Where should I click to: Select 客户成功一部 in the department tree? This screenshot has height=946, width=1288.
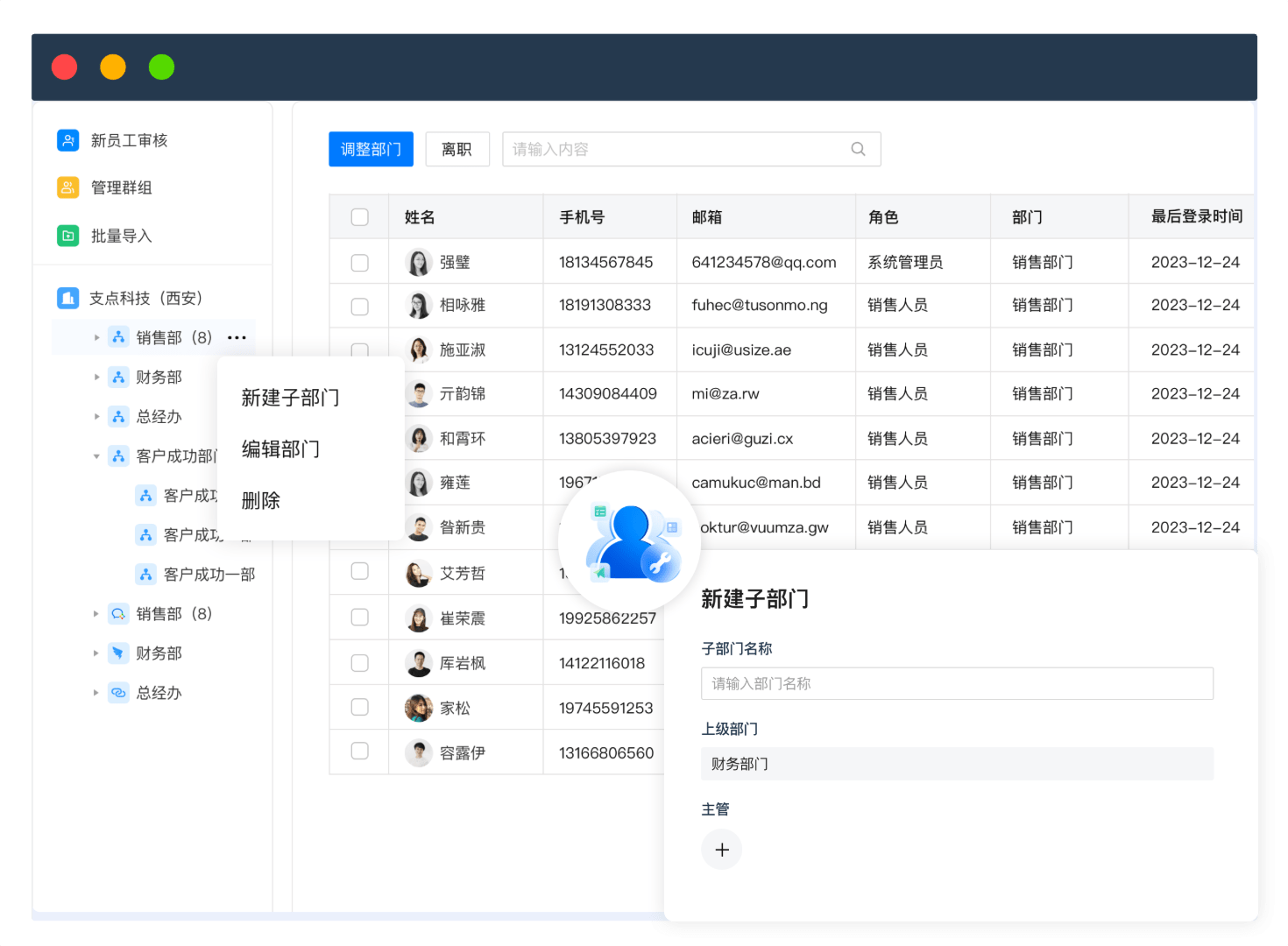pos(209,575)
